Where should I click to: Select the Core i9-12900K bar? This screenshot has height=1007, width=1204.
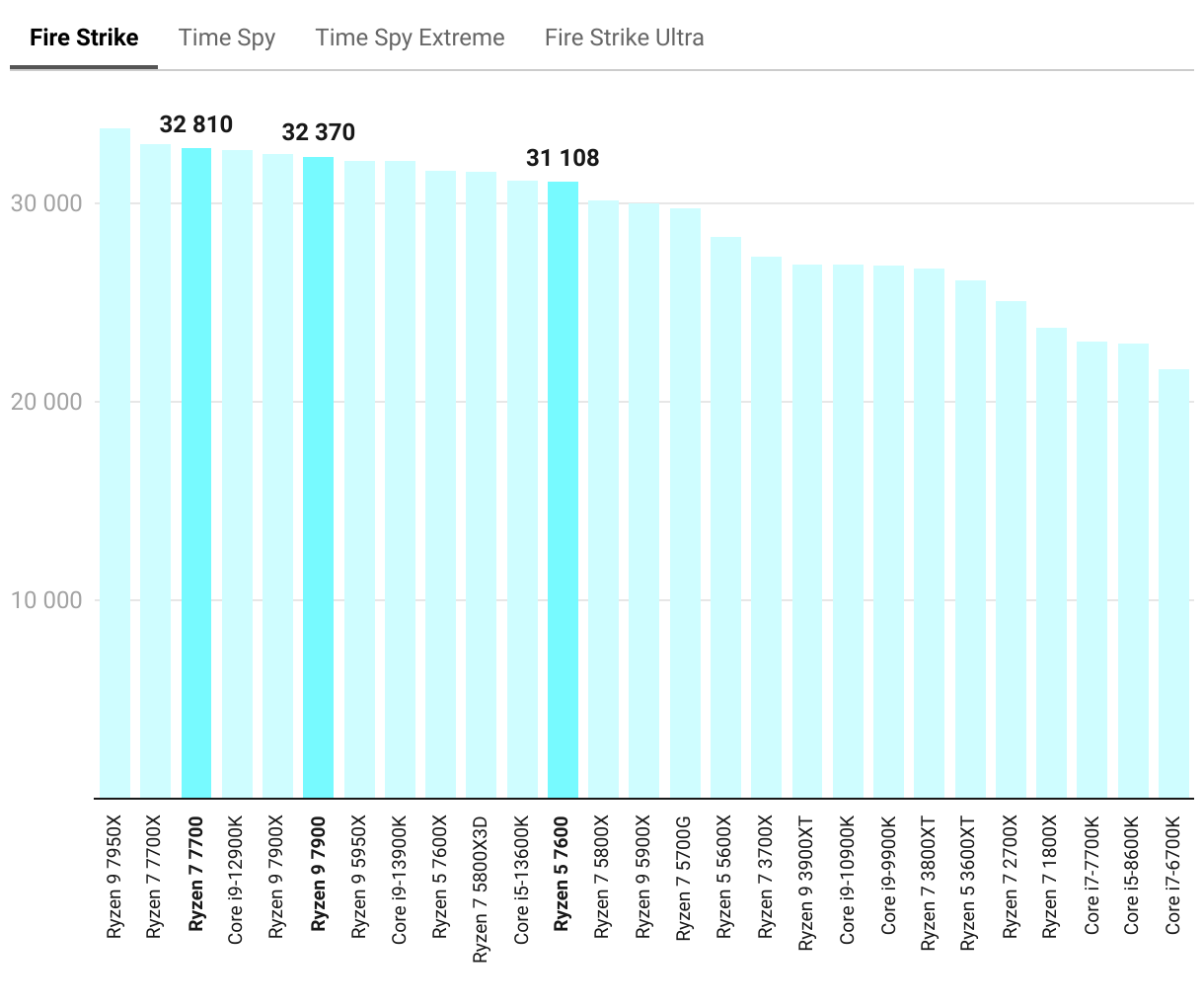coord(237,473)
